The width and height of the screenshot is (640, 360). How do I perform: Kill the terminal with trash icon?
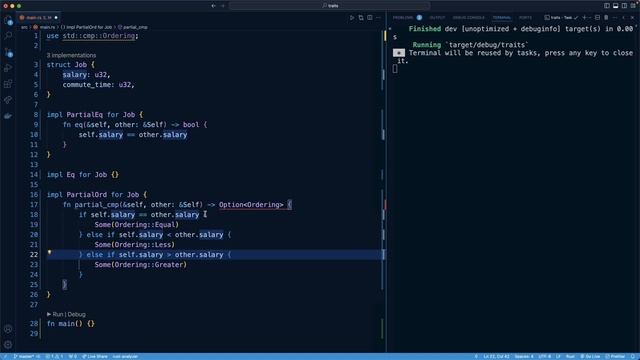(606, 18)
